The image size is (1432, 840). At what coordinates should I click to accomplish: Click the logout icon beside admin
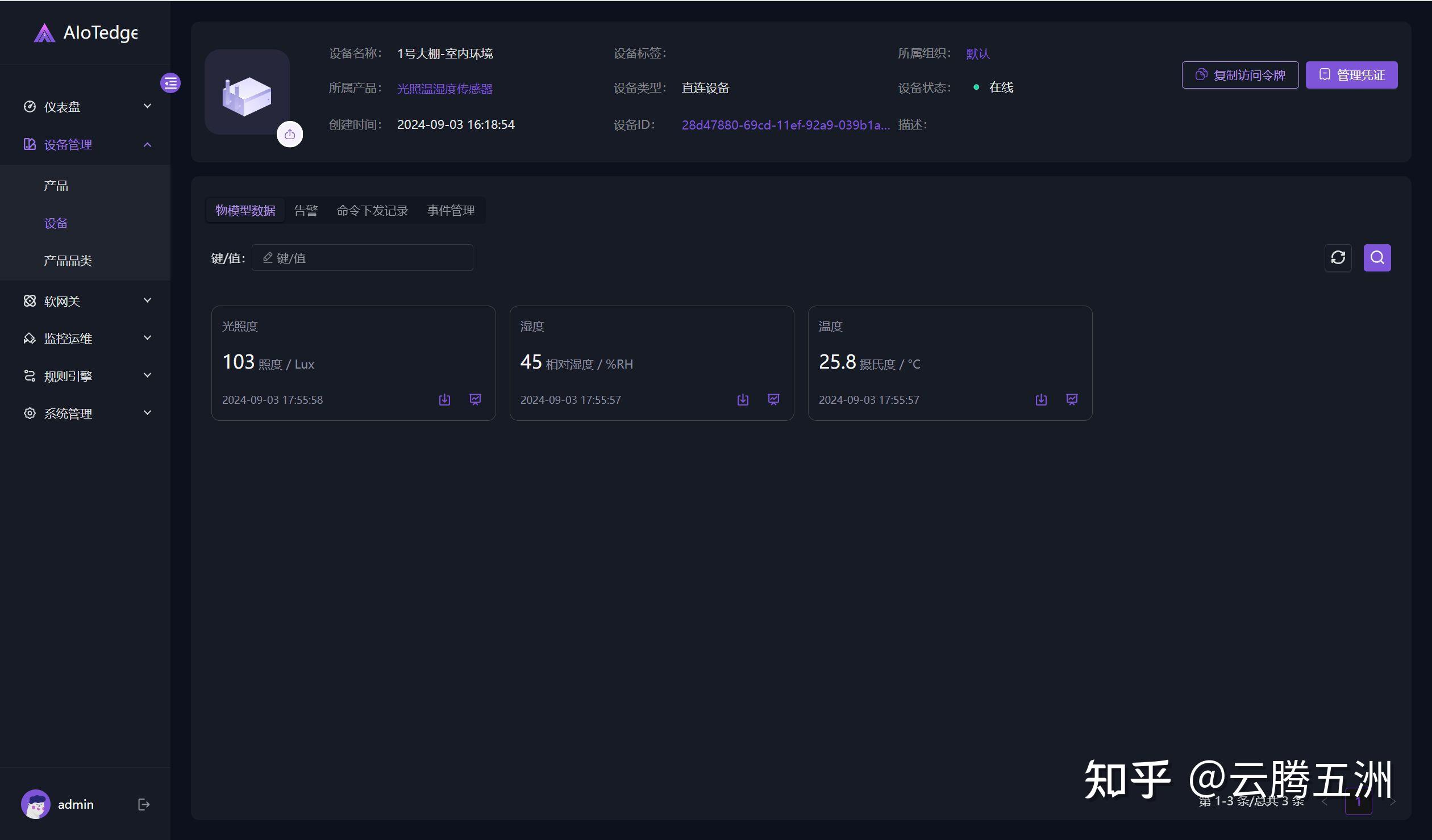point(143,804)
